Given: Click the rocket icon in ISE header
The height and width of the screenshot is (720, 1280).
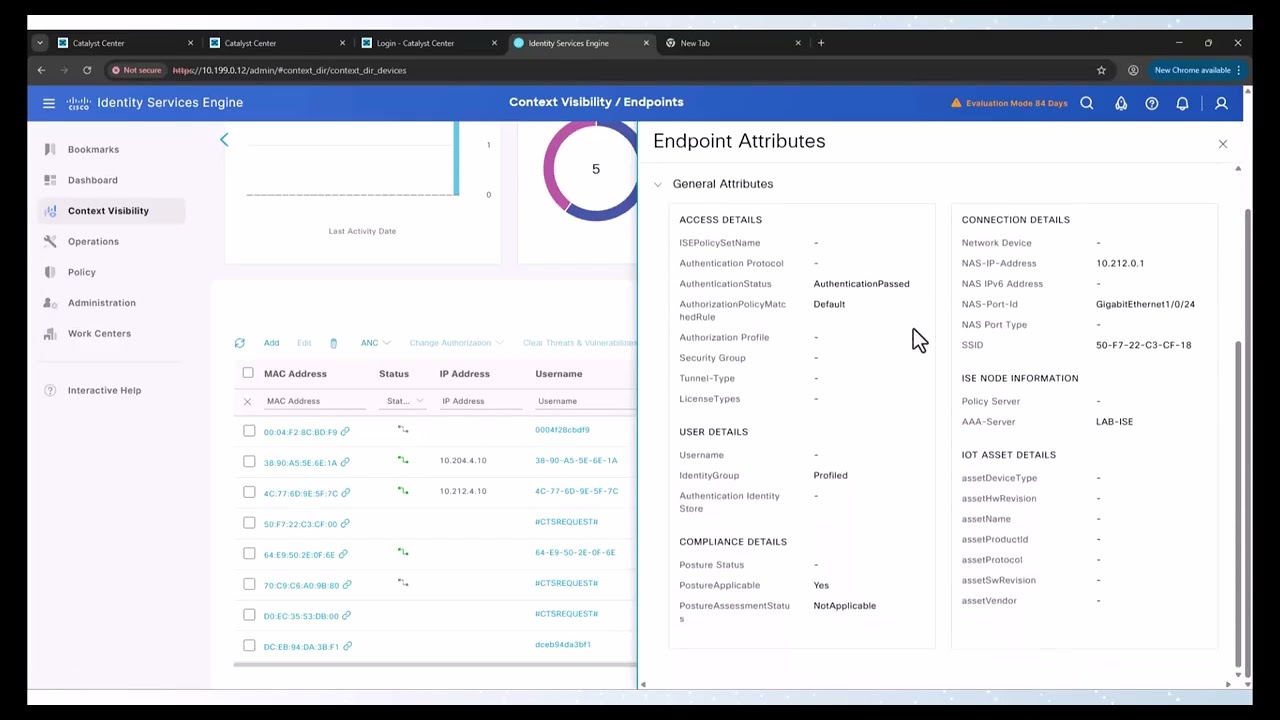Looking at the screenshot, I should pyautogui.click(x=1121, y=103).
